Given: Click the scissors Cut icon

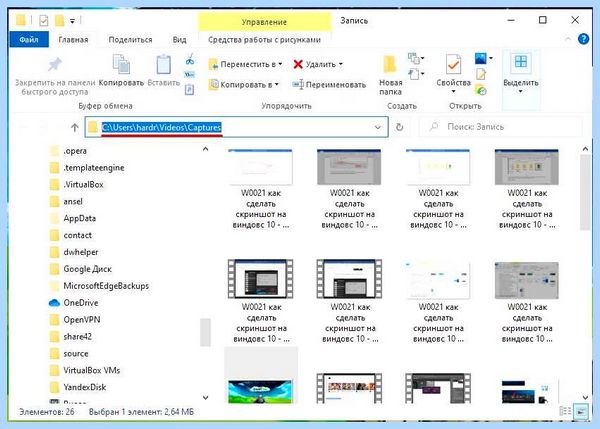Looking at the screenshot, I should click(x=190, y=59).
